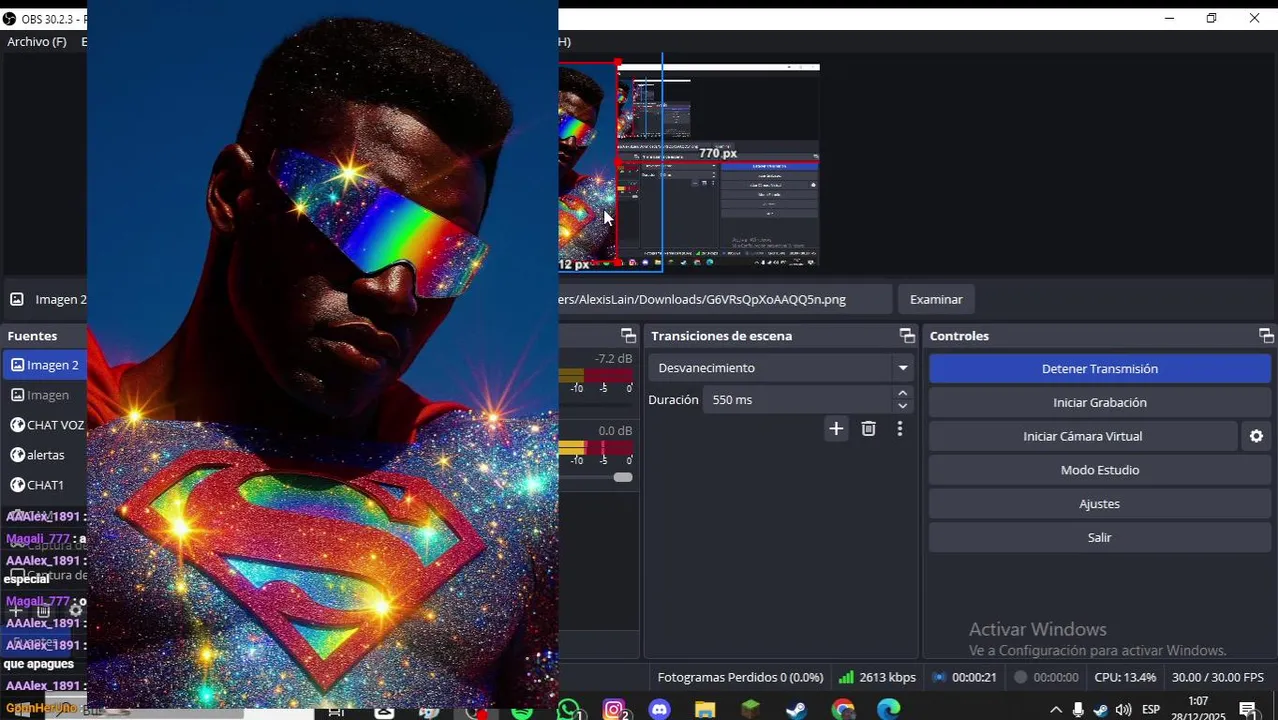Click the globe icon beside CHAT VOZ
Screen dimensions: 1278x720
[17, 425]
